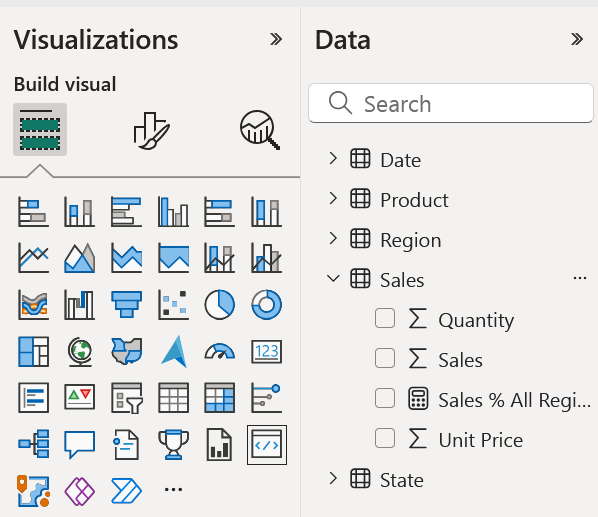Select the trophy metrics visual

click(174, 444)
